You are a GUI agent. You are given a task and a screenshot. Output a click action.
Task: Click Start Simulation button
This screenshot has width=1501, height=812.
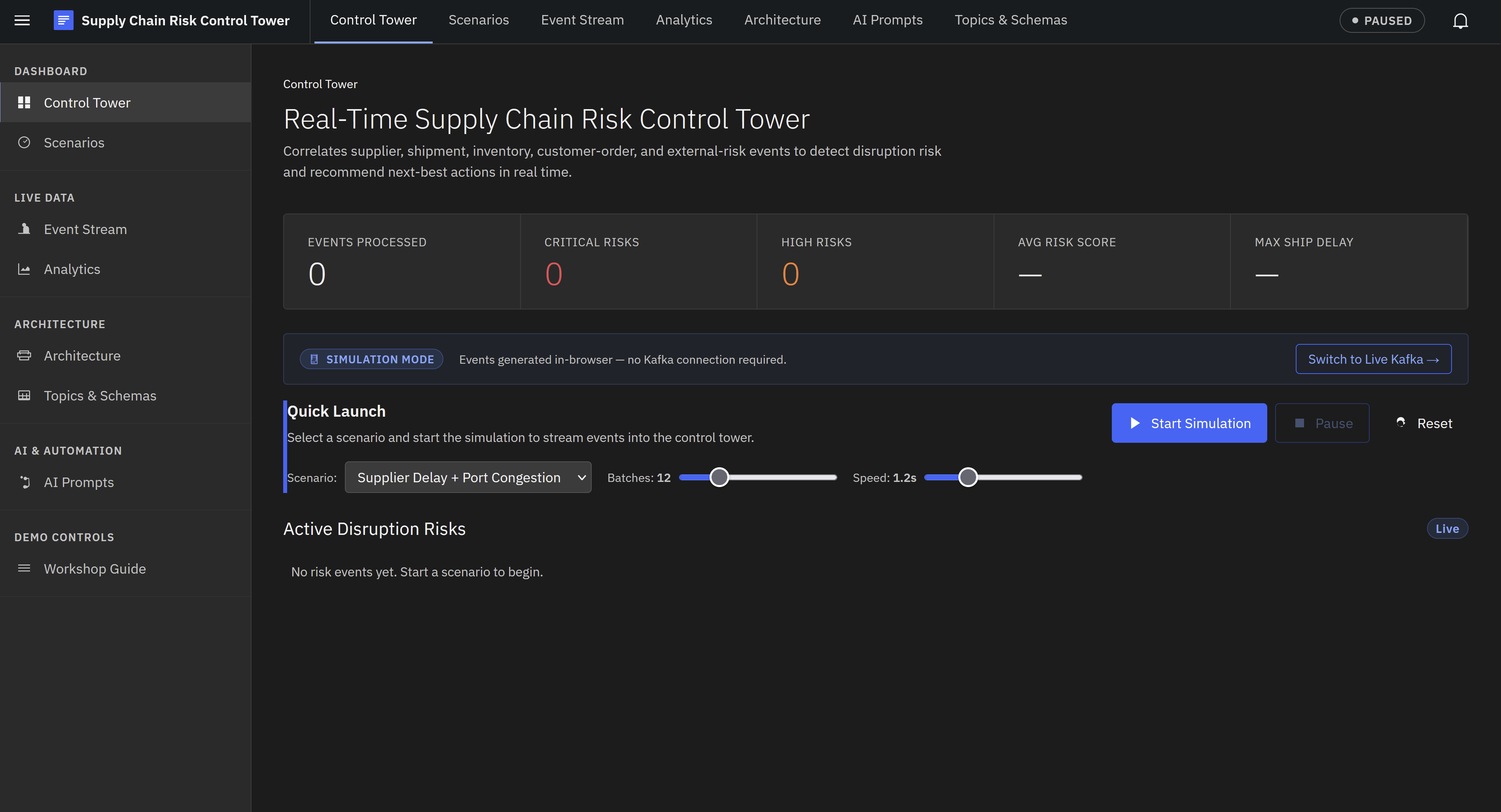(1189, 423)
